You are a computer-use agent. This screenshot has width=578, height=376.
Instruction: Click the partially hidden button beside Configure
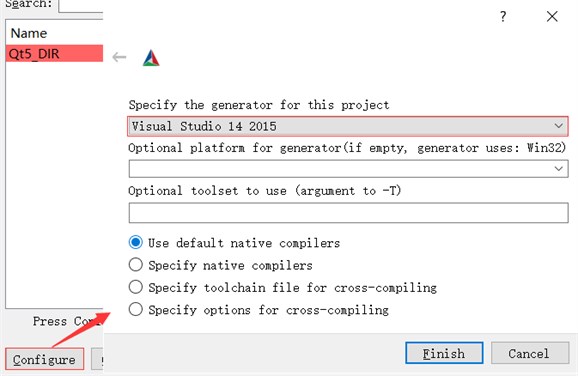(97, 359)
